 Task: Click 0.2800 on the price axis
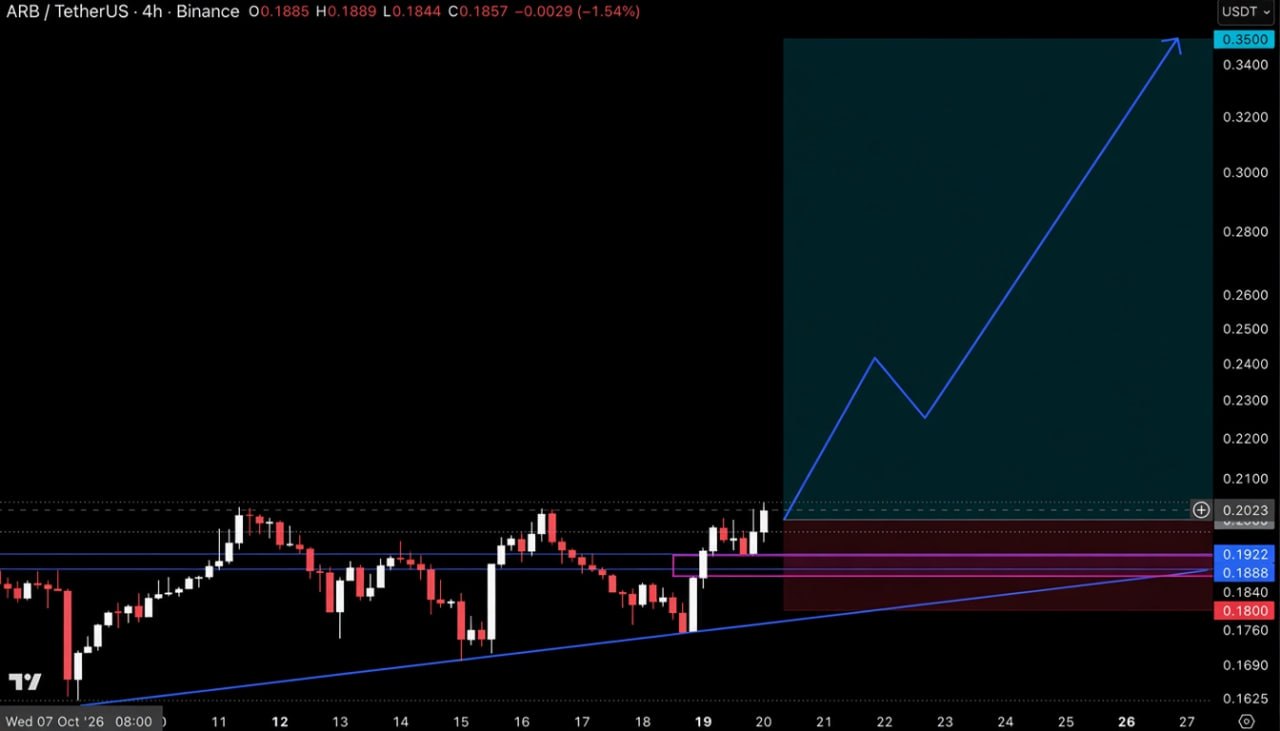[x=1245, y=232]
